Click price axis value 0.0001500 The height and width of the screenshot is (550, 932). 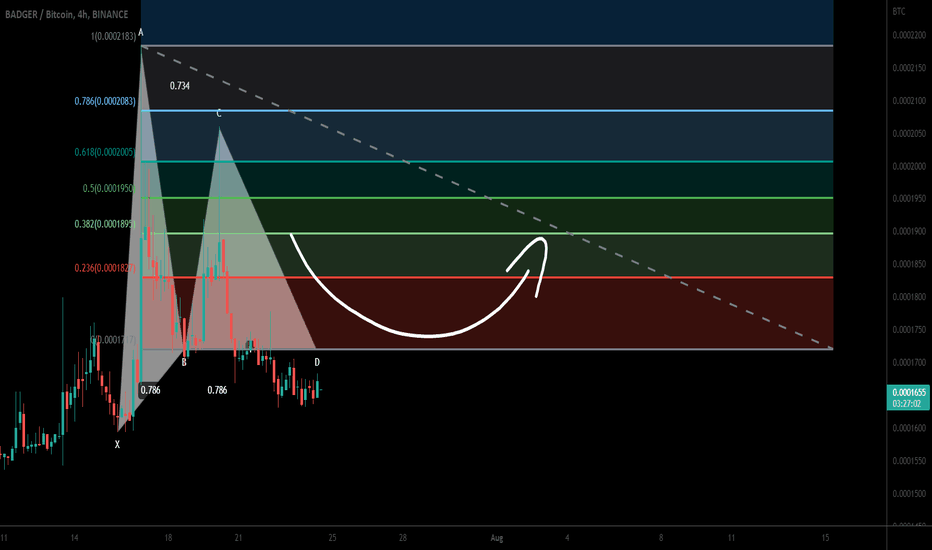(909, 494)
